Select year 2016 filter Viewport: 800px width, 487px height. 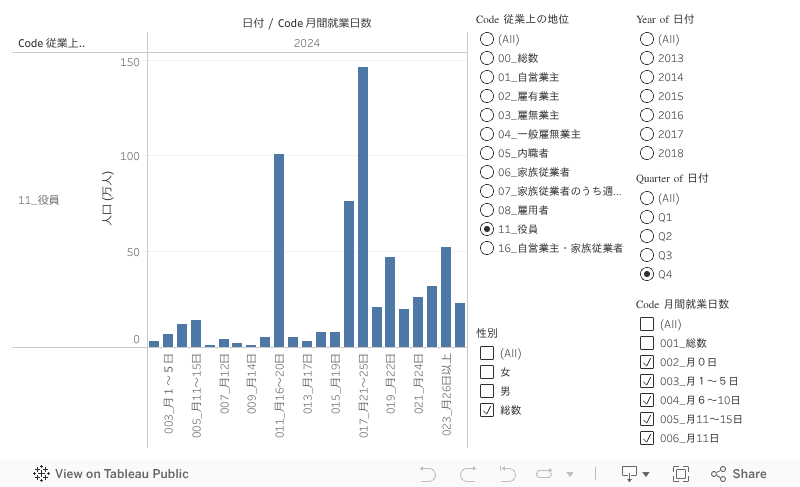point(646,115)
